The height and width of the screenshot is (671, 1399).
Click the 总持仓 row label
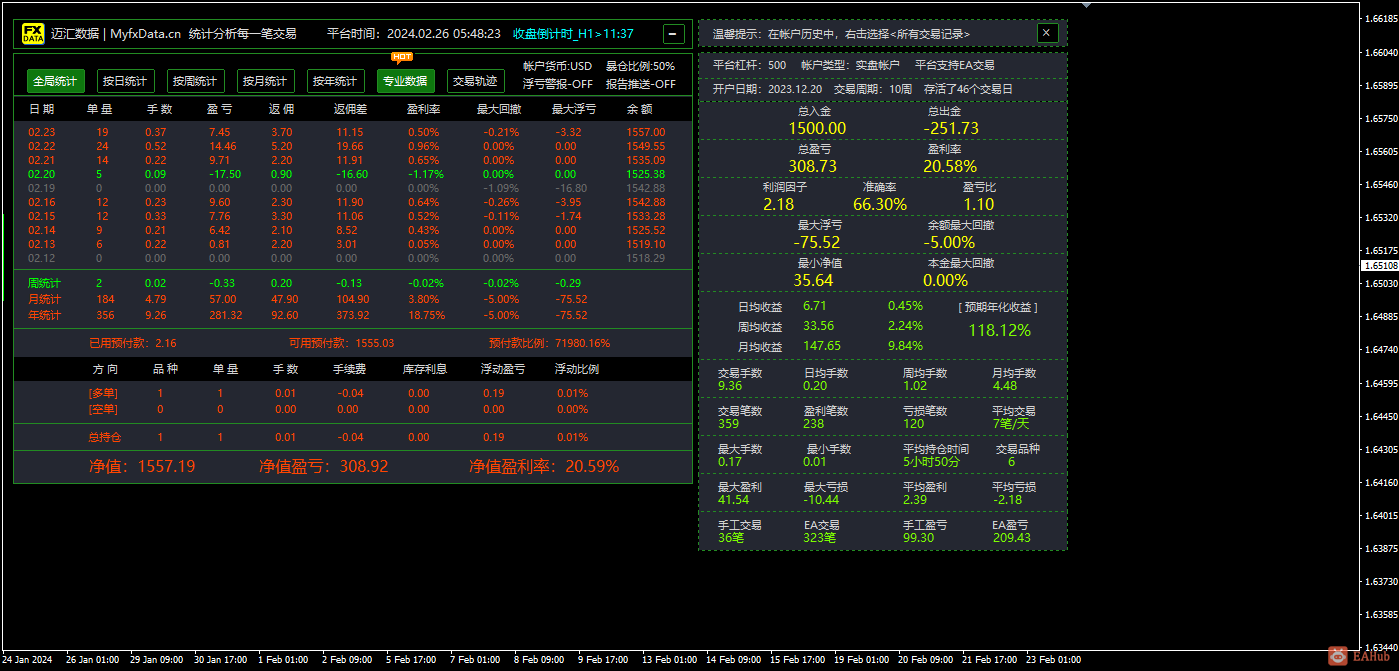105,437
